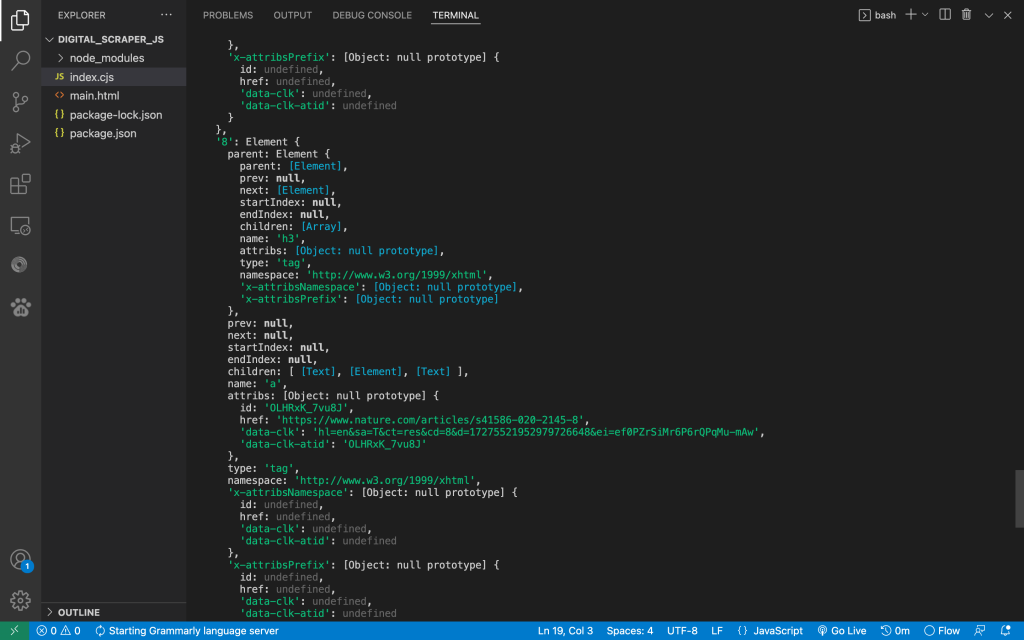Click the w3.org xhtml link under name 'h3'
This screenshot has height=640, width=1024.
[x=396, y=275]
